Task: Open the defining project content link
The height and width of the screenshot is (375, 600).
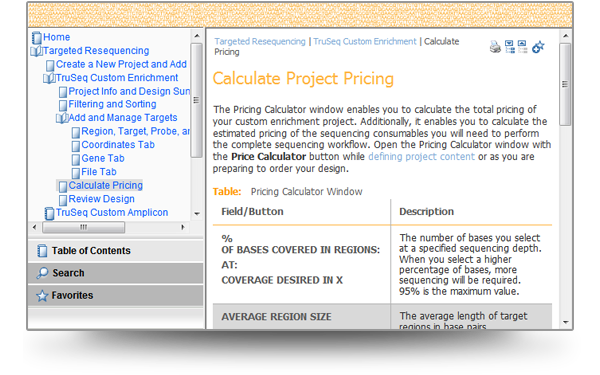Action: tap(421, 157)
